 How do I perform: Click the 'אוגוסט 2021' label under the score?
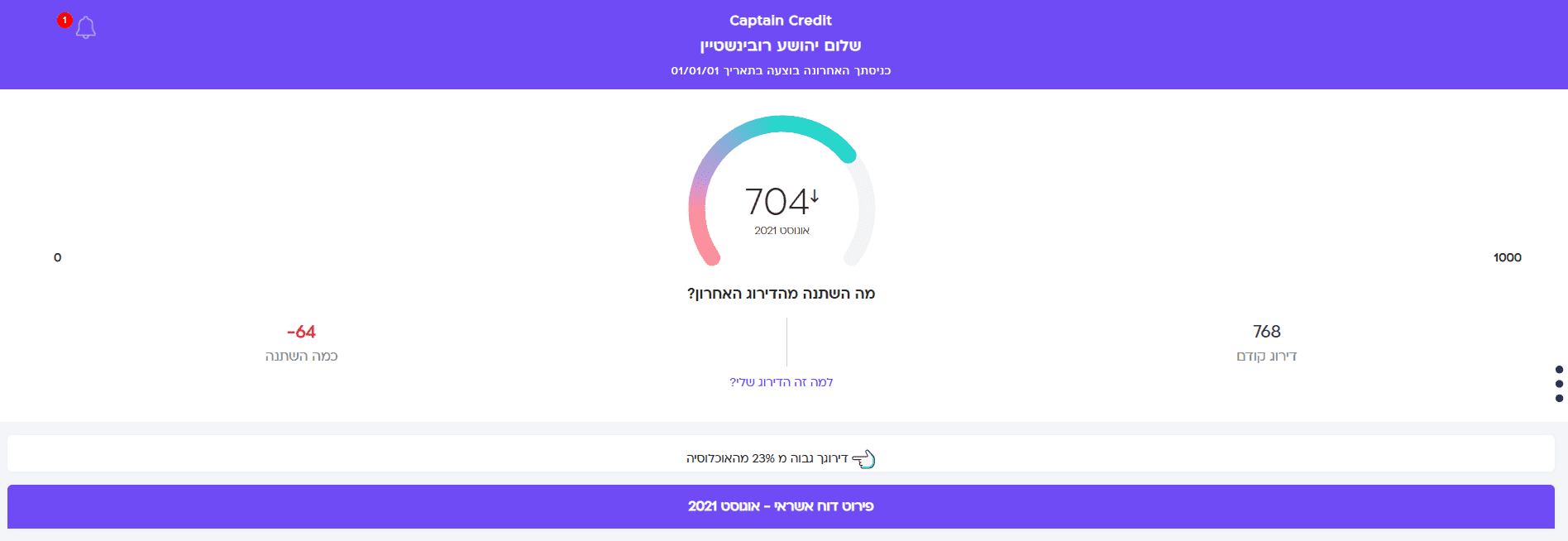point(782,231)
